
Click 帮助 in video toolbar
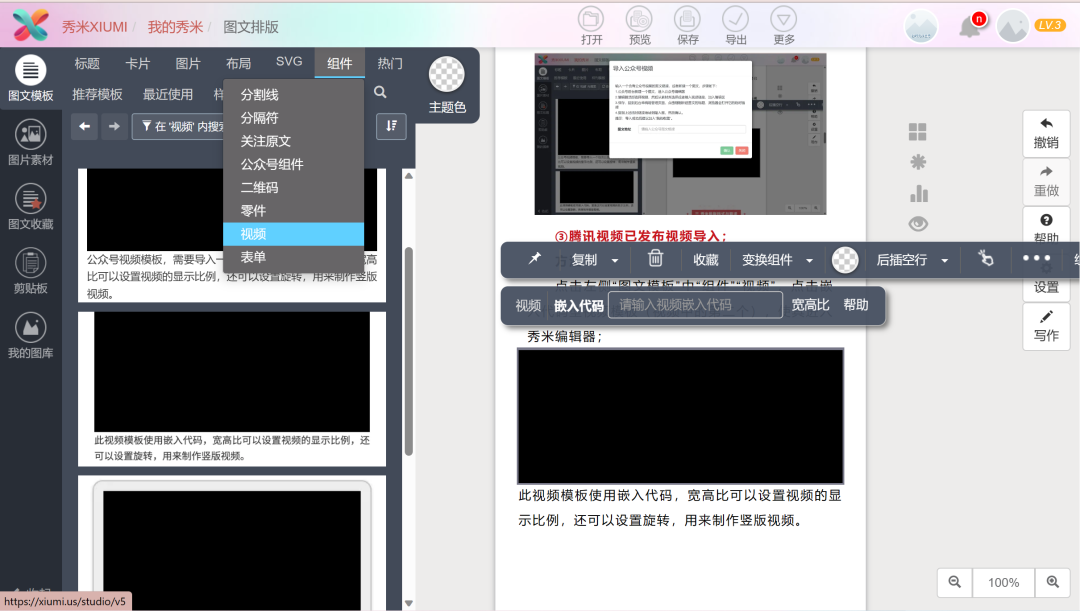(x=855, y=304)
